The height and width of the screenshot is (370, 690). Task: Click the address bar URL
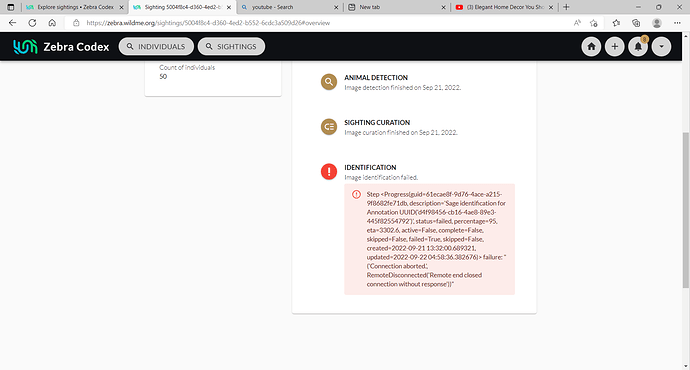(x=208, y=23)
